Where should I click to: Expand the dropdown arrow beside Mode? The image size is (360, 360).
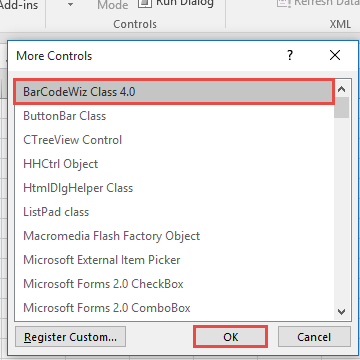70,5
